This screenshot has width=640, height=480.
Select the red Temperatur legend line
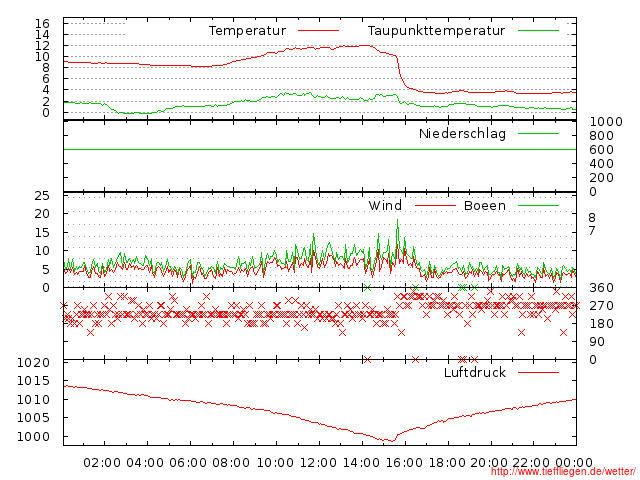[318, 31]
